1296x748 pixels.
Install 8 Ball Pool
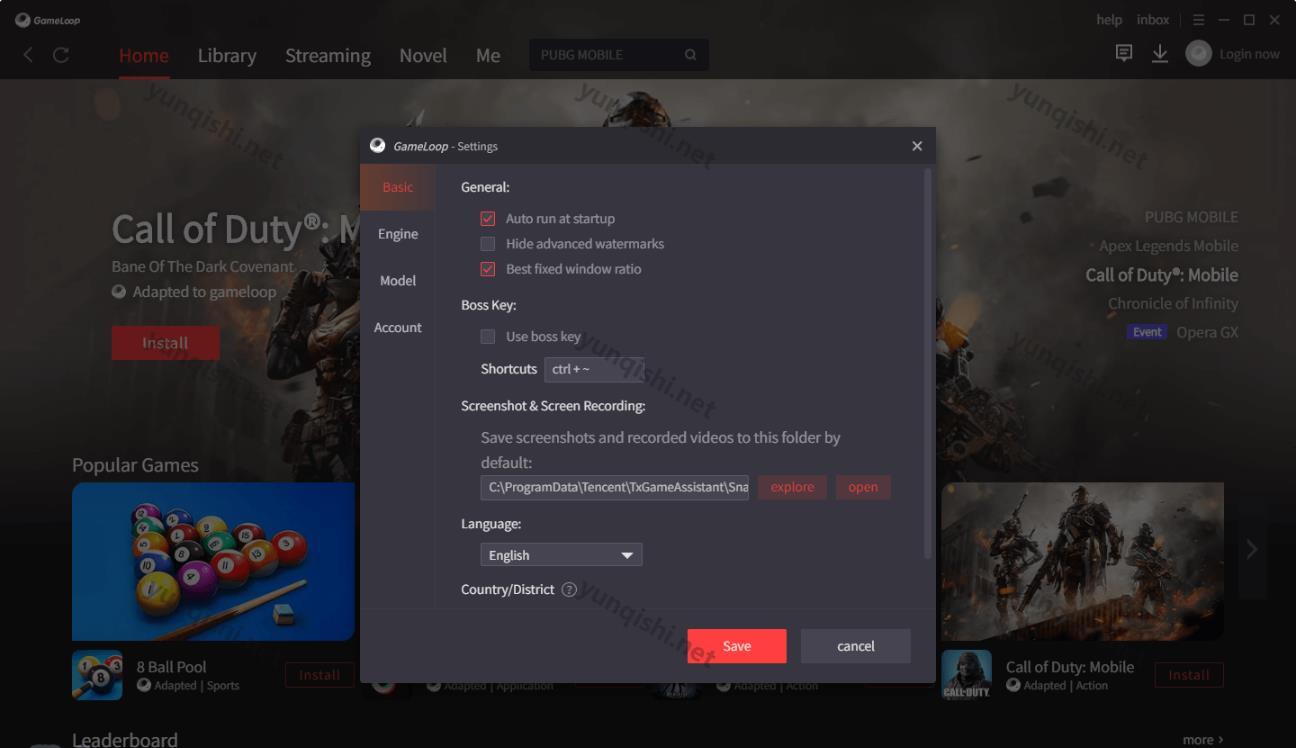coord(319,675)
